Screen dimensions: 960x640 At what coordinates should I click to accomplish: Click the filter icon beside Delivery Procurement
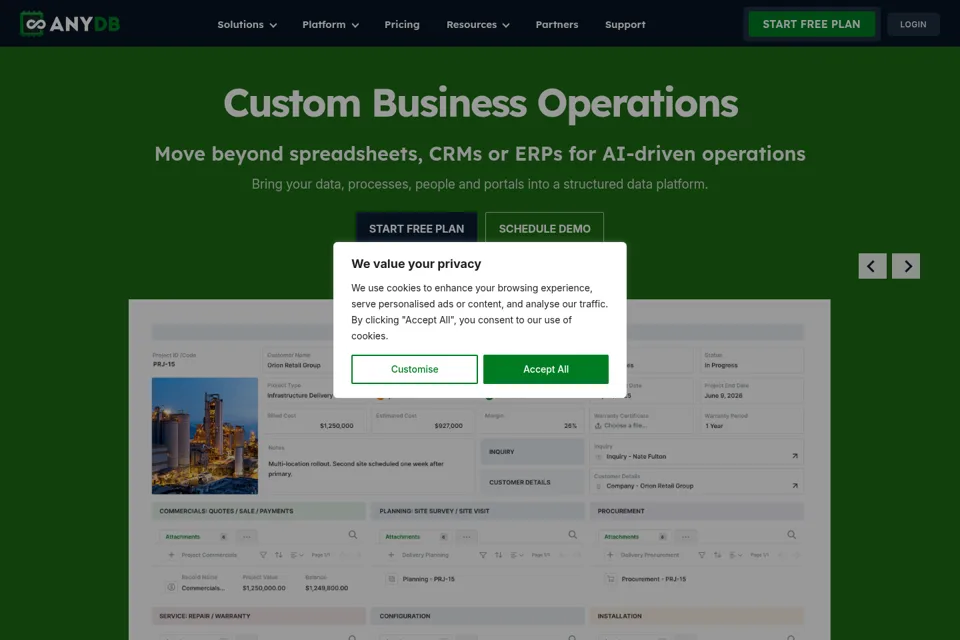tap(702, 555)
